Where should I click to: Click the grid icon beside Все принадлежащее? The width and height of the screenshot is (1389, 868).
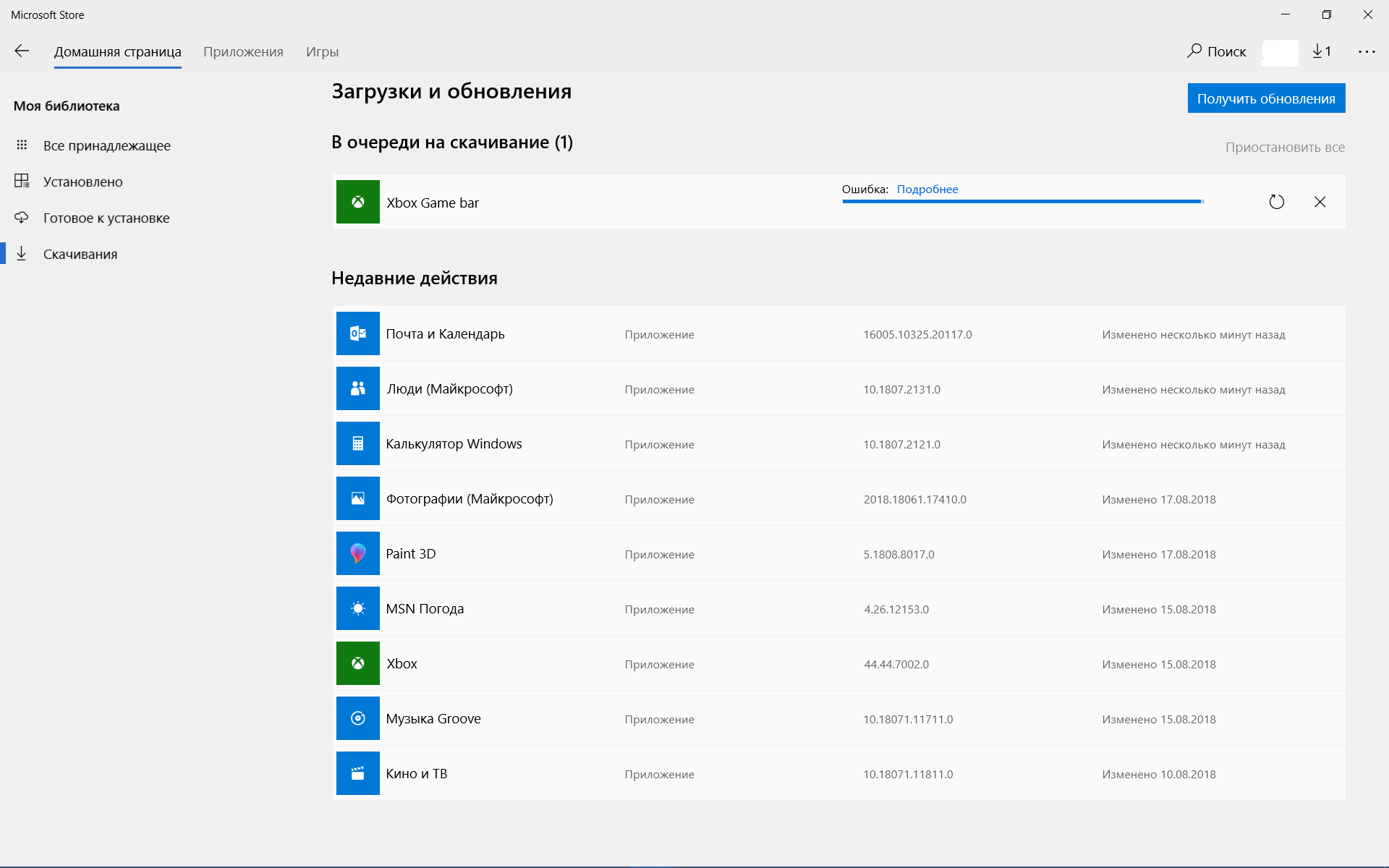coord(22,145)
